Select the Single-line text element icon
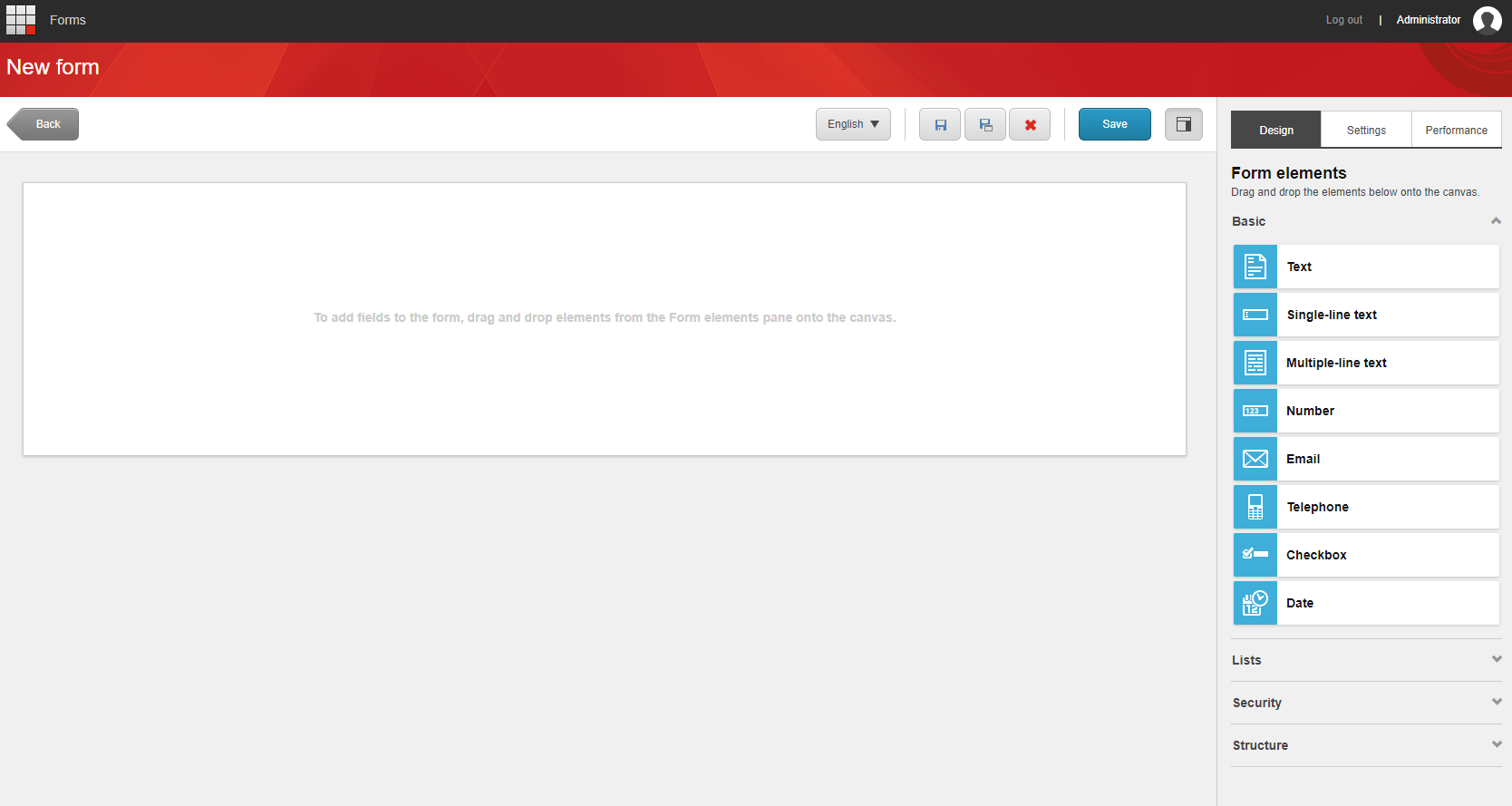This screenshot has width=1512, height=806. (1255, 315)
